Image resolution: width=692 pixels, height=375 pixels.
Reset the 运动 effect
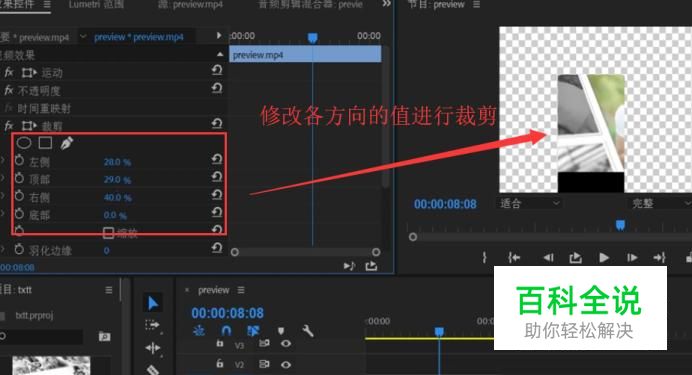tap(217, 70)
